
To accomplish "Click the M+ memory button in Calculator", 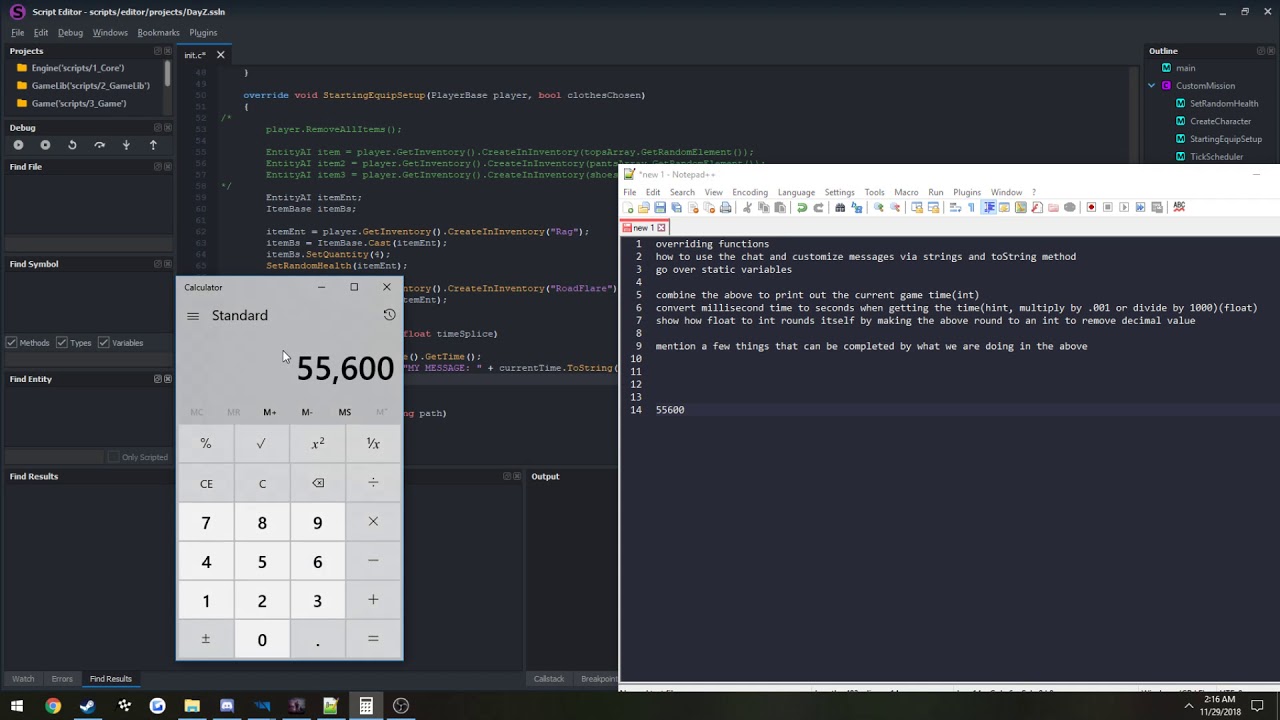I will [x=270, y=412].
